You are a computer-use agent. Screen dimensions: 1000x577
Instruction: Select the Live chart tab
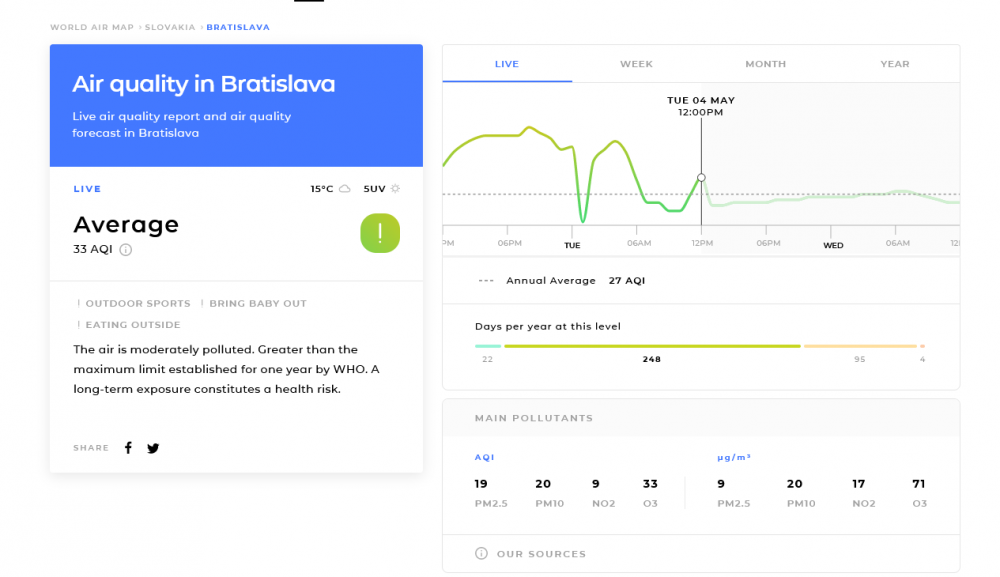(507, 64)
